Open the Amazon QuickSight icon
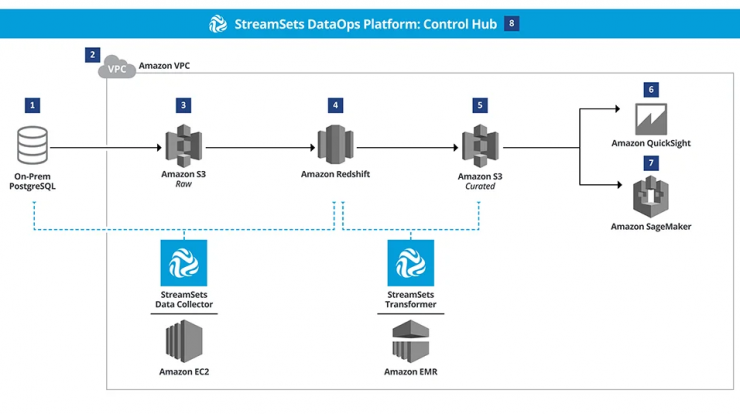The width and height of the screenshot is (740, 414). [x=651, y=119]
